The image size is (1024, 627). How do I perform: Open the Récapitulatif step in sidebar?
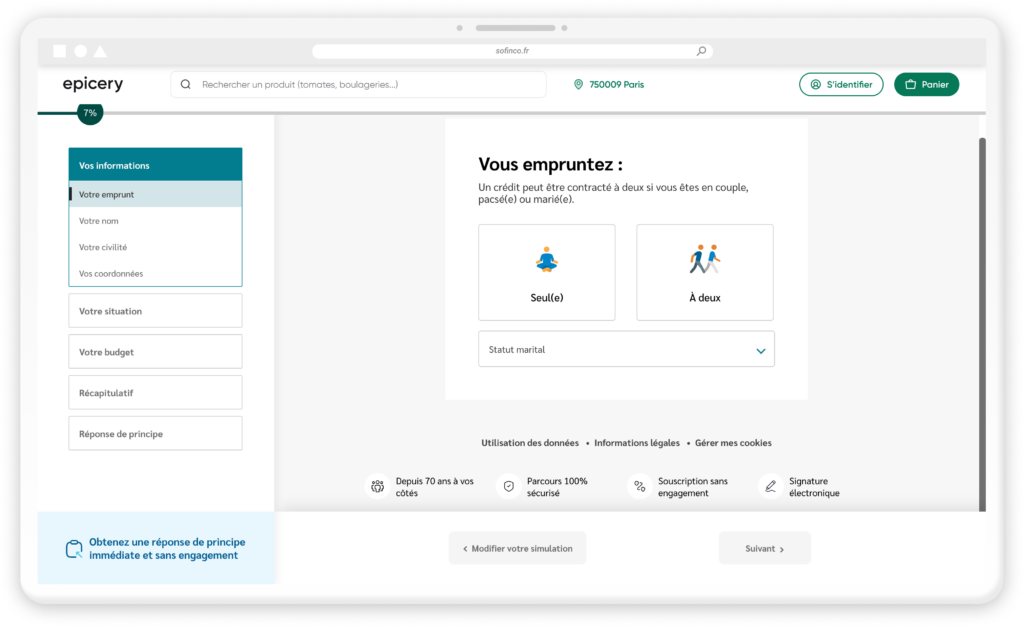pyautogui.click(x=155, y=393)
